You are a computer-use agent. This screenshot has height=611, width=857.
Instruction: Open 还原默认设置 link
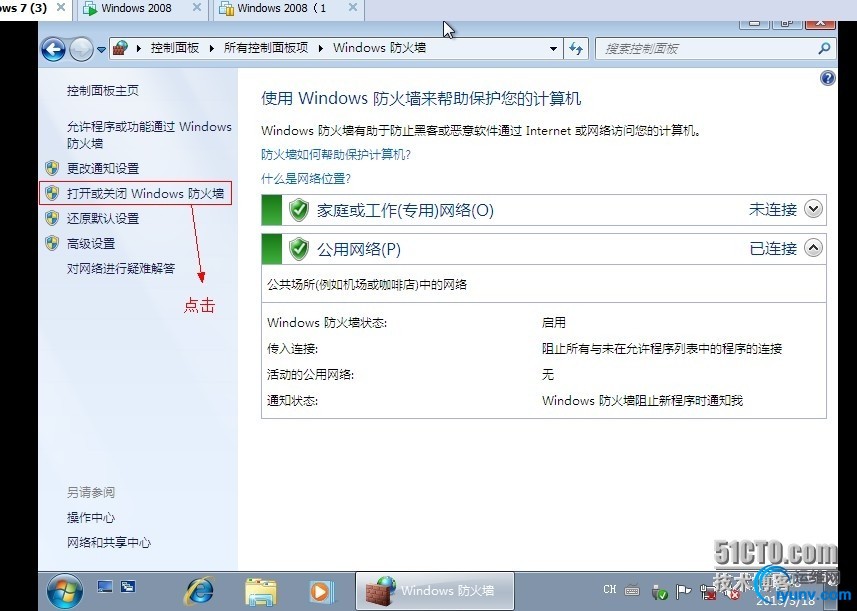tap(103, 219)
